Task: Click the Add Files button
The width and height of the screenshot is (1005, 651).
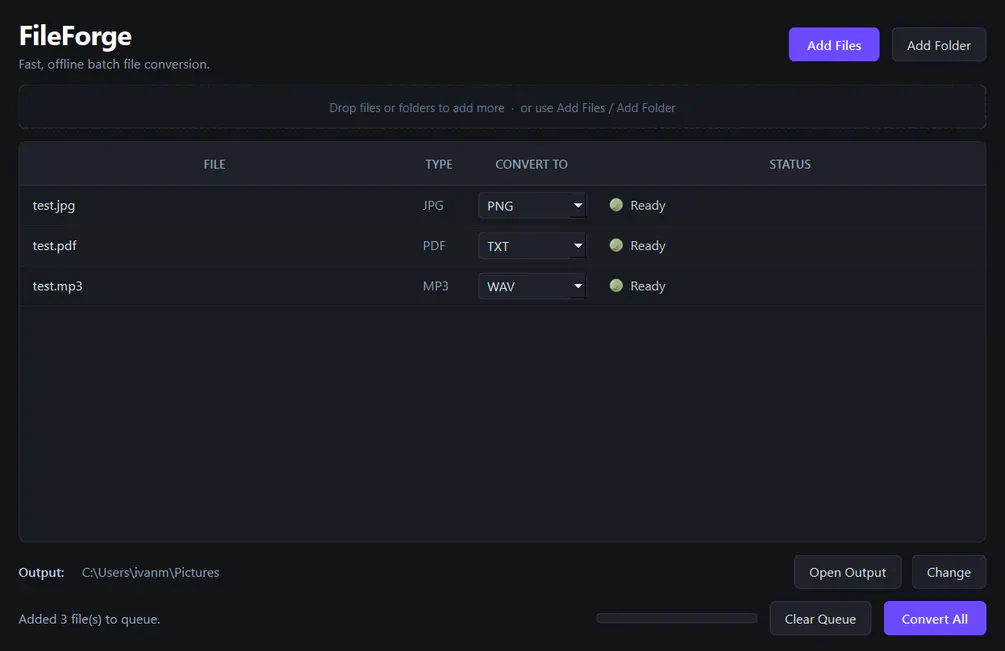Action: click(x=833, y=45)
